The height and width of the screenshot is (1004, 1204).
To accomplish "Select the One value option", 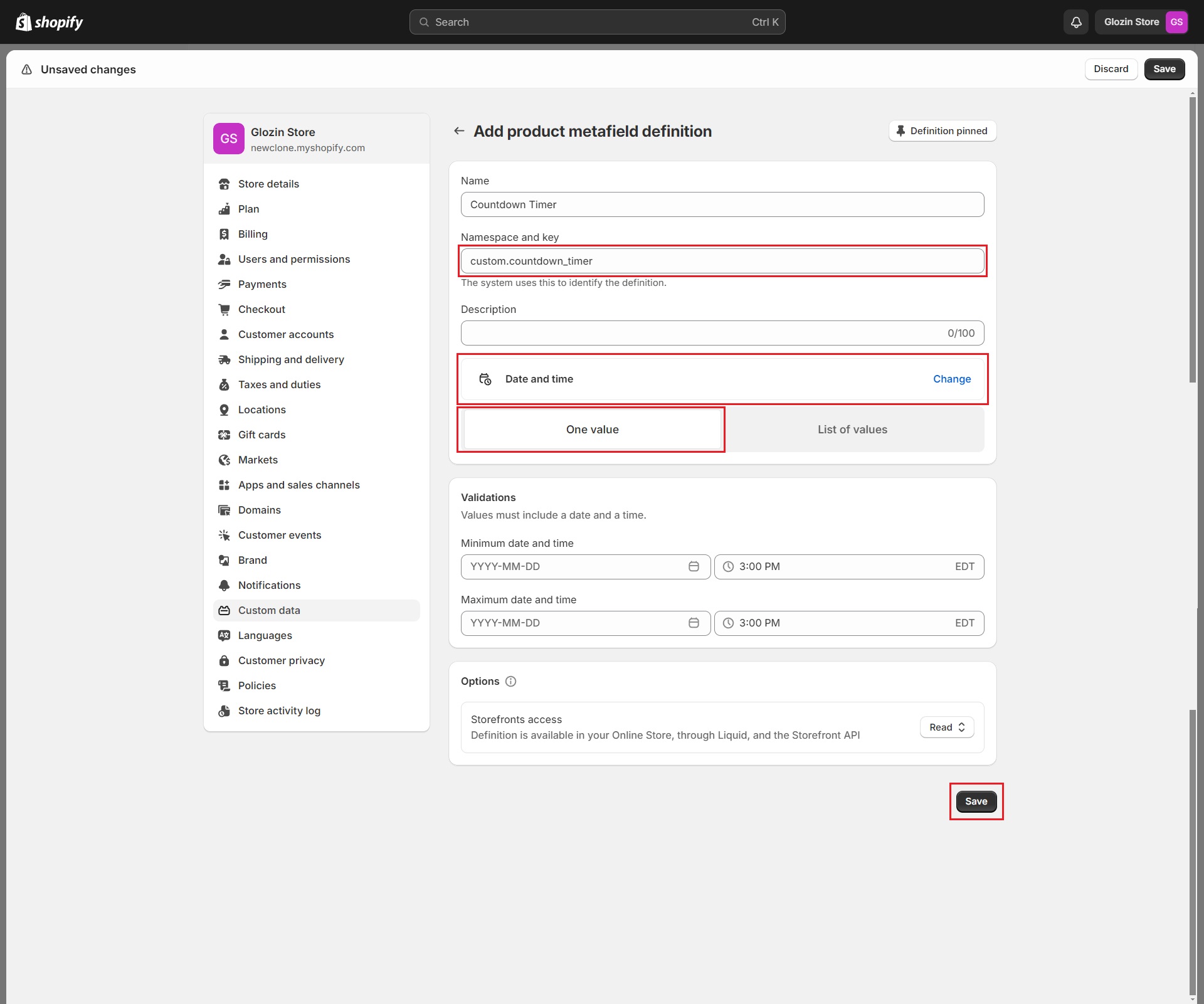I will coord(592,430).
